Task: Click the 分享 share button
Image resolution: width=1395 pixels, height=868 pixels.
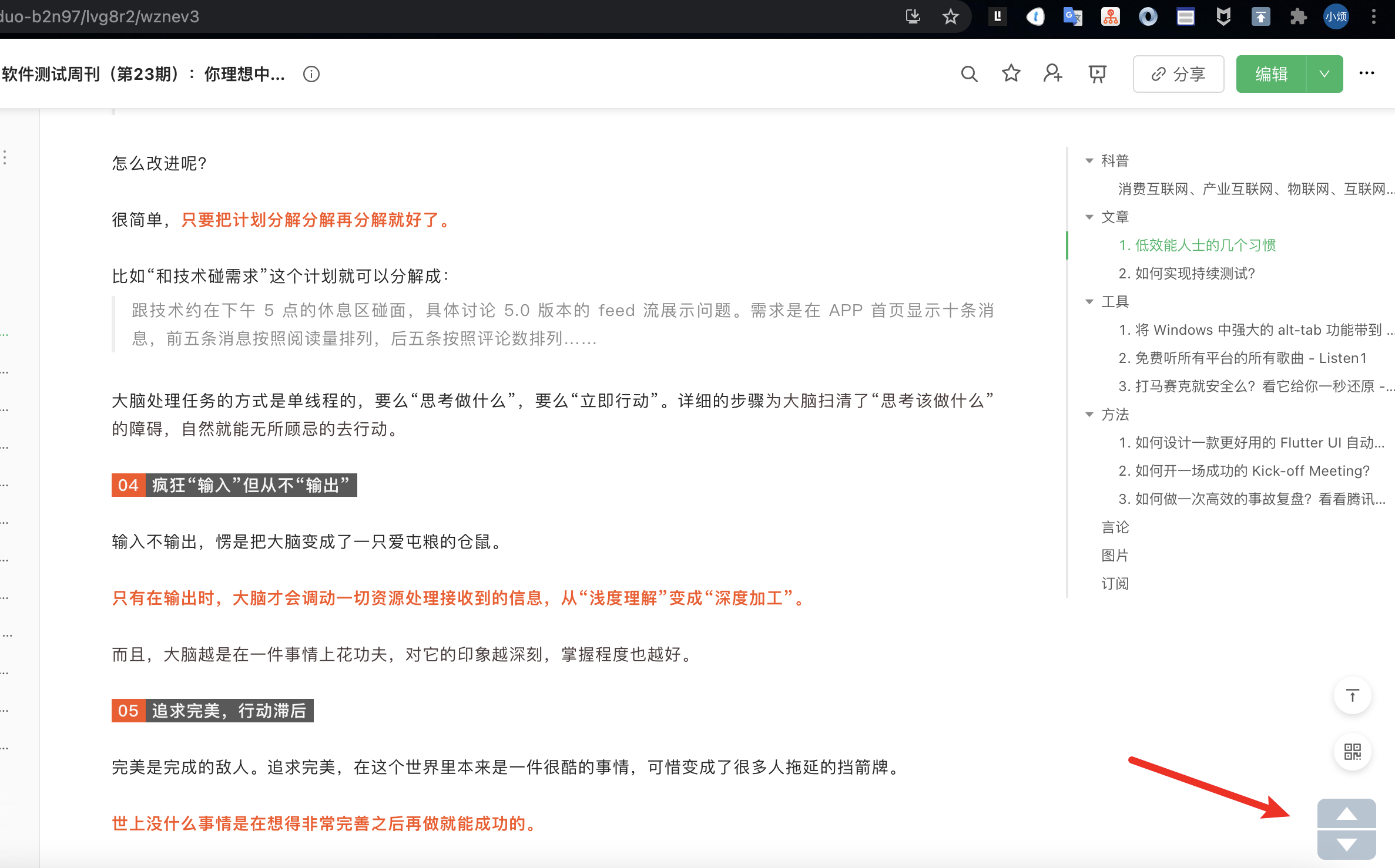Action: (x=1178, y=74)
